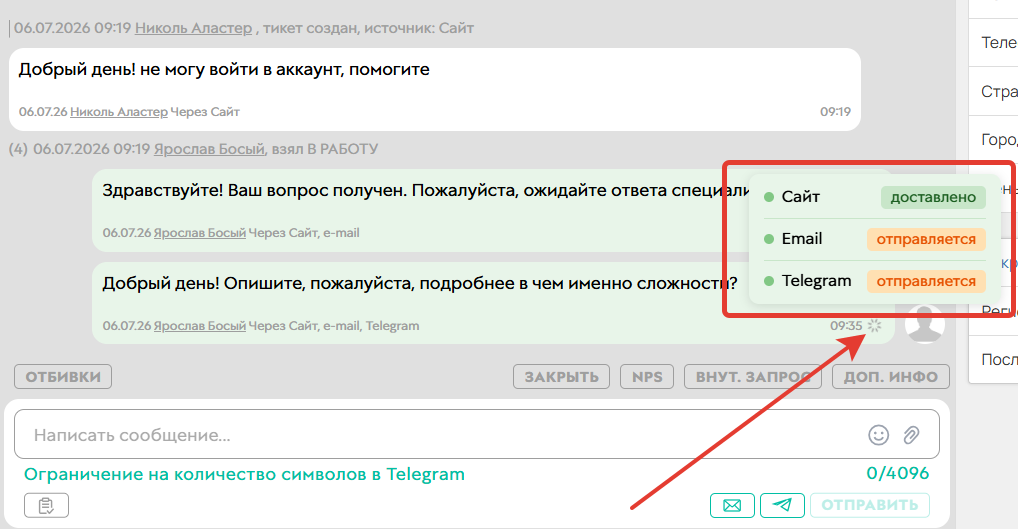This screenshot has height=529, width=1018.
Task: Click the 09:19 timestamp of first message
Action: point(835,112)
